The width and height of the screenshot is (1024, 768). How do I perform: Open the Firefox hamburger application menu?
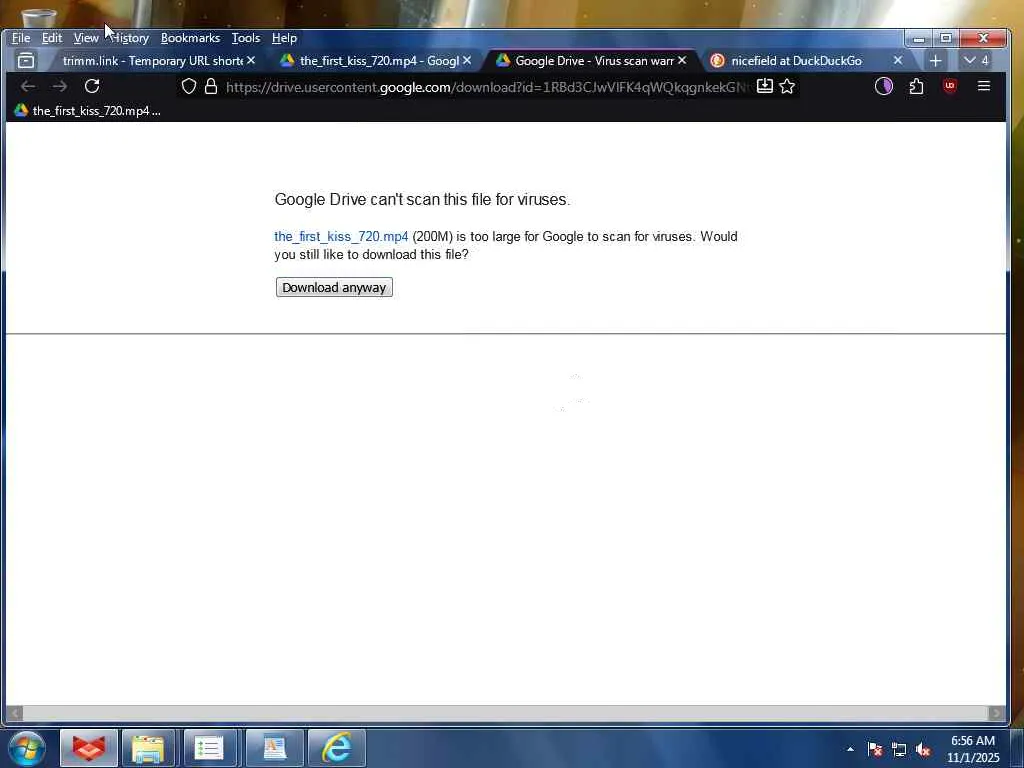[984, 86]
